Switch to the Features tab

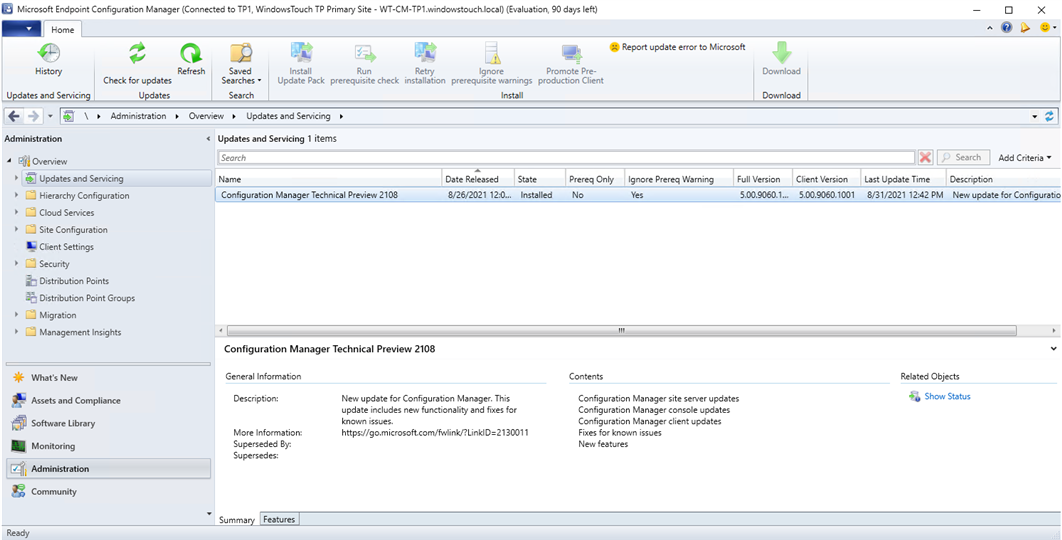(x=279, y=519)
